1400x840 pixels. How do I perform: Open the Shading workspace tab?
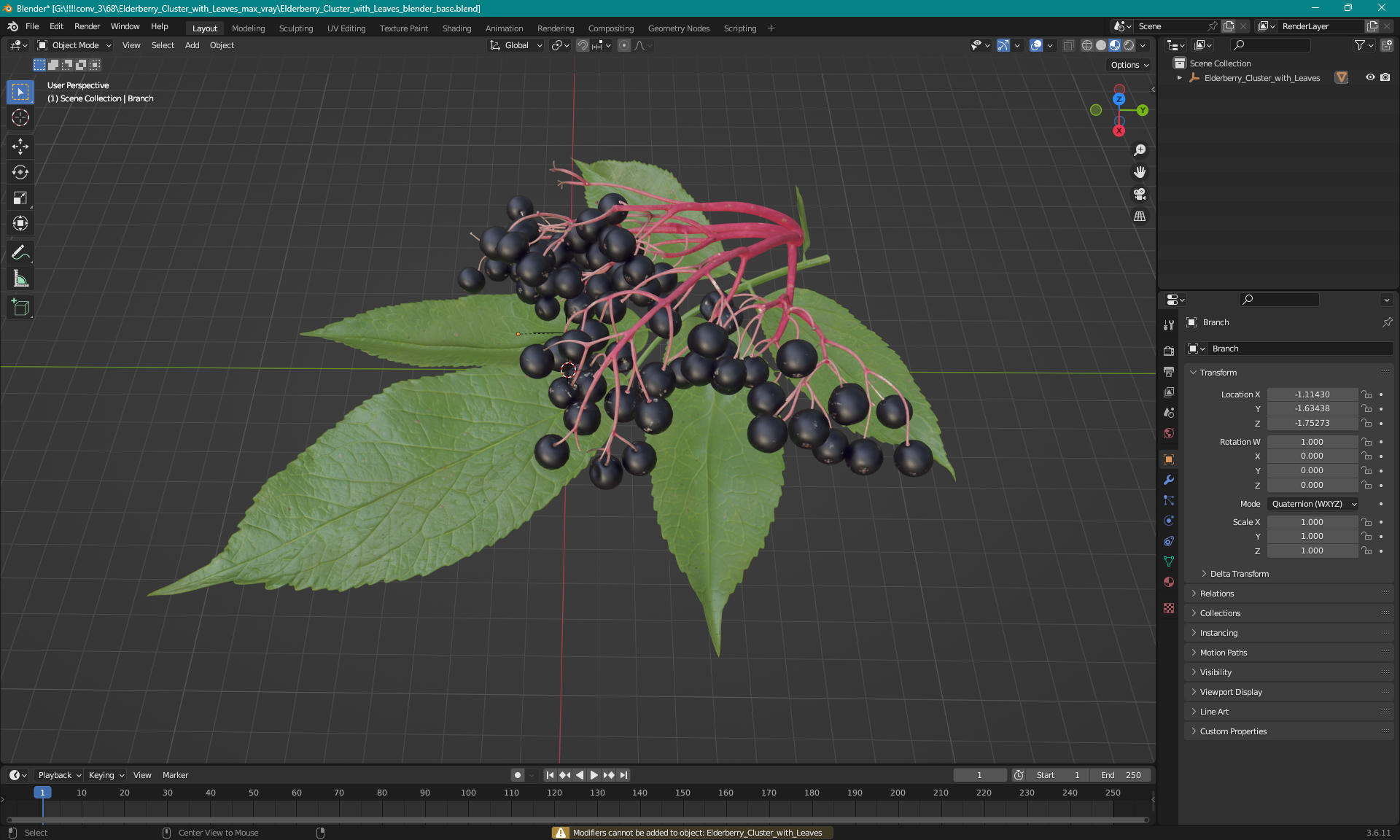(x=456, y=27)
